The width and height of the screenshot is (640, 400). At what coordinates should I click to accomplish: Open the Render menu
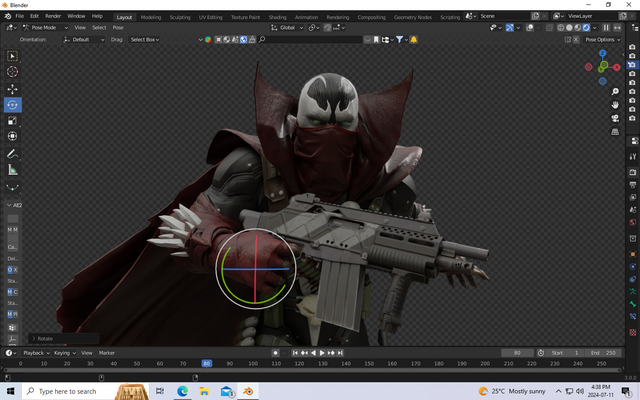(52, 16)
